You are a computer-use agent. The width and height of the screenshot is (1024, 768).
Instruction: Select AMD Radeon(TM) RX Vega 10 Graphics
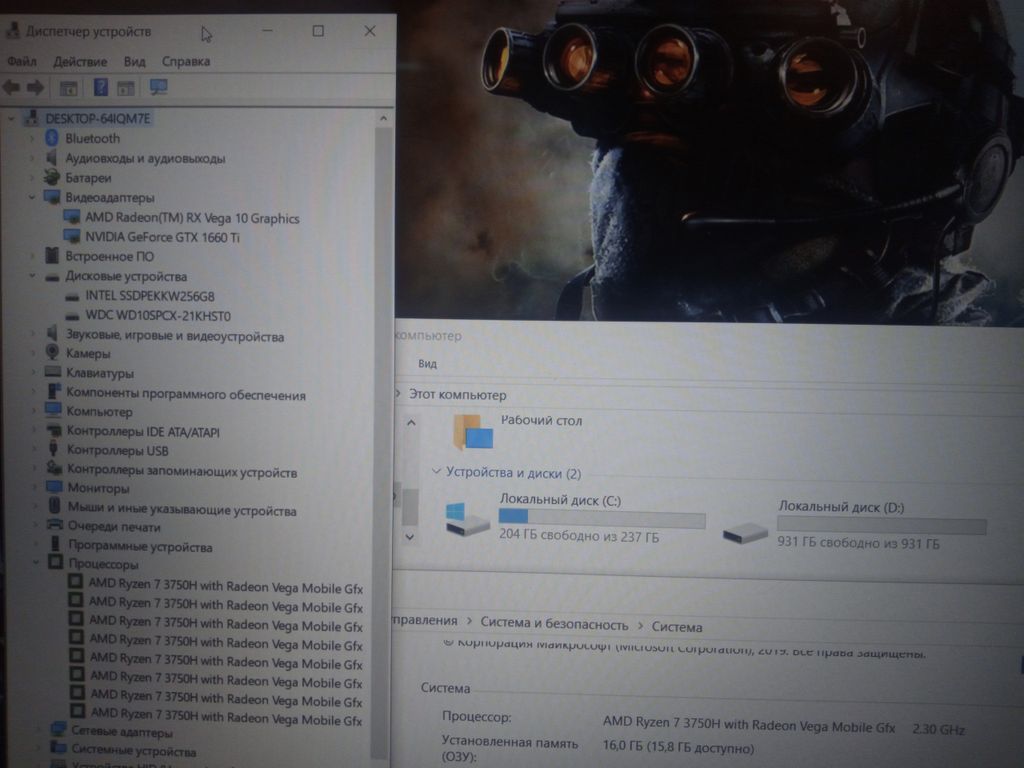click(x=192, y=218)
